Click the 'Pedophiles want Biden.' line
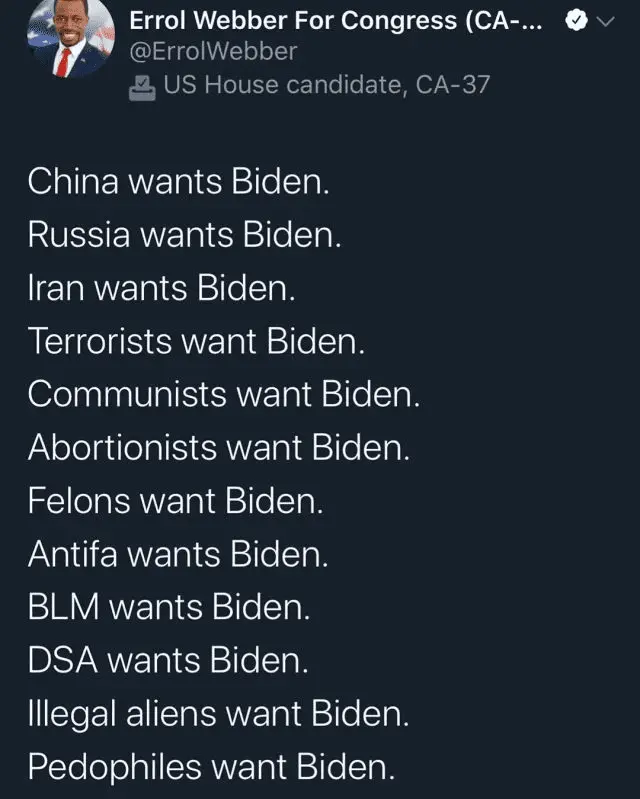 pos(211,767)
